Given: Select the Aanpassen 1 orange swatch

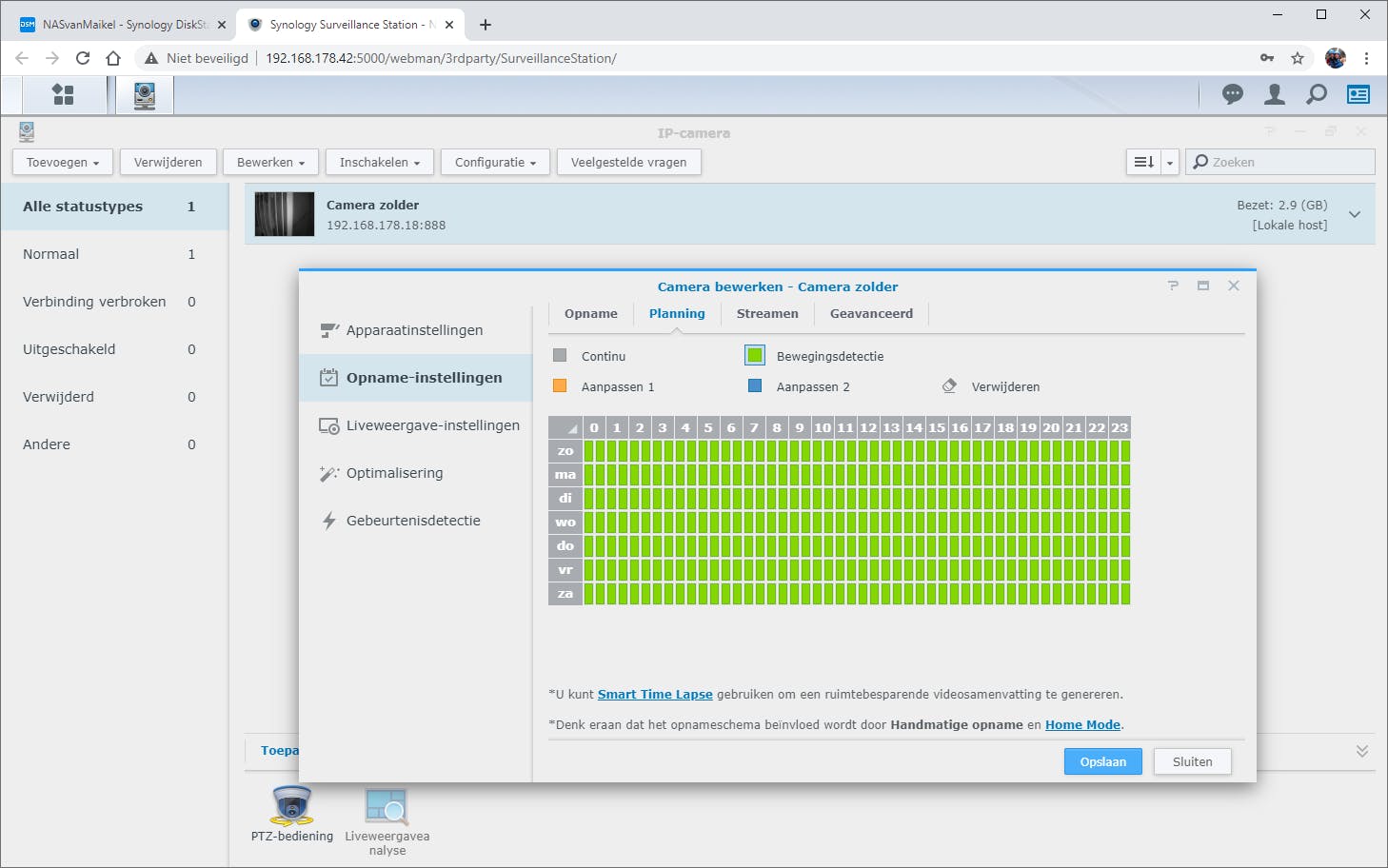Looking at the screenshot, I should [x=560, y=386].
